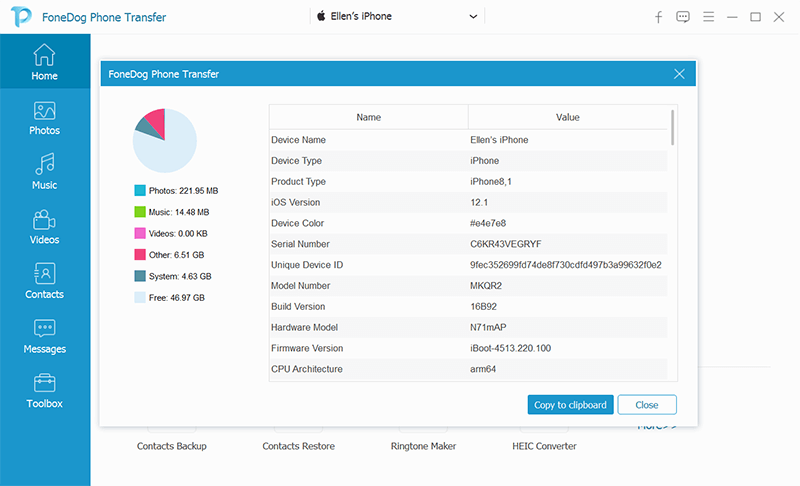Click the Close button in dialog

point(647,405)
